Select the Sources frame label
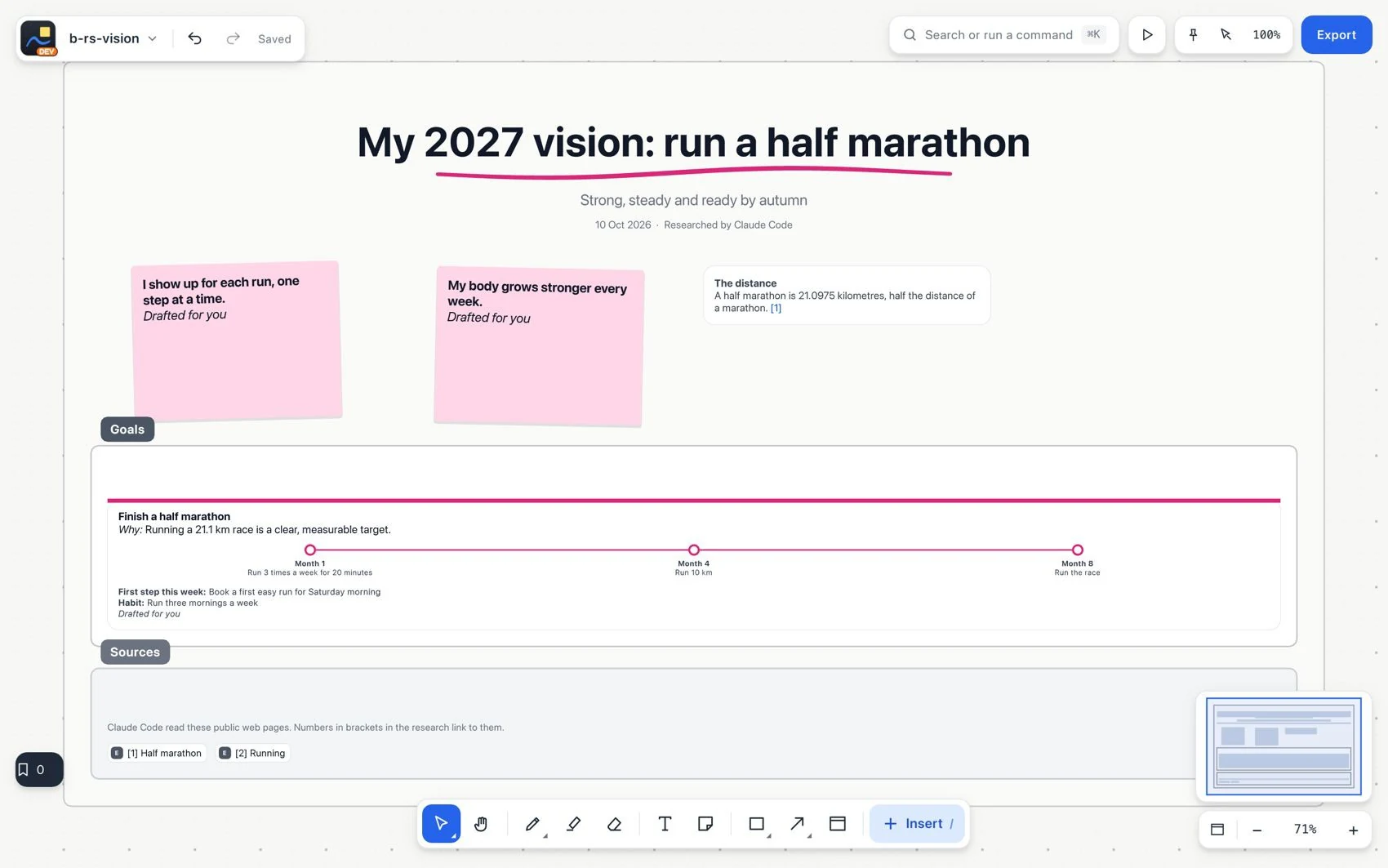 click(135, 652)
